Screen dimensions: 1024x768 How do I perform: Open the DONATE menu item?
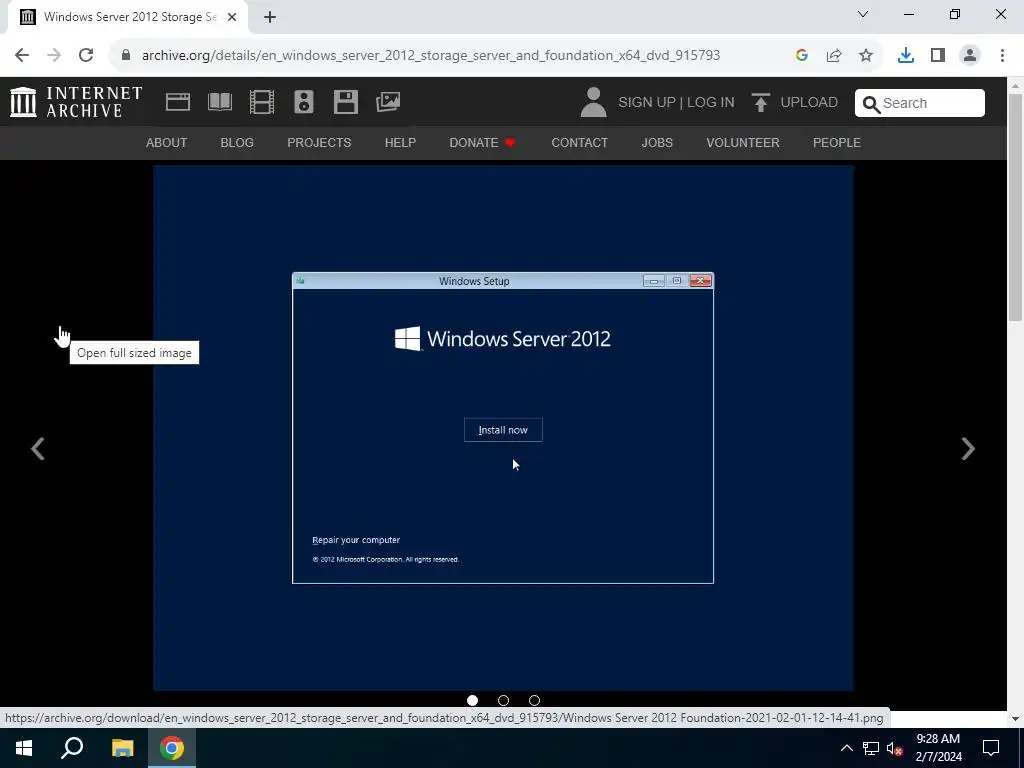(x=483, y=142)
